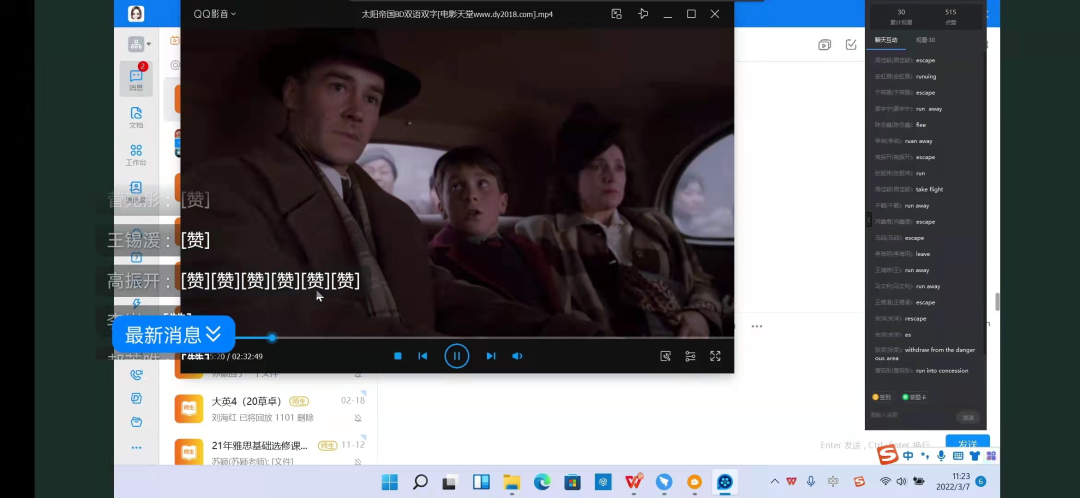Click the 'take flight' chat message

pyautogui.click(x=929, y=189)
